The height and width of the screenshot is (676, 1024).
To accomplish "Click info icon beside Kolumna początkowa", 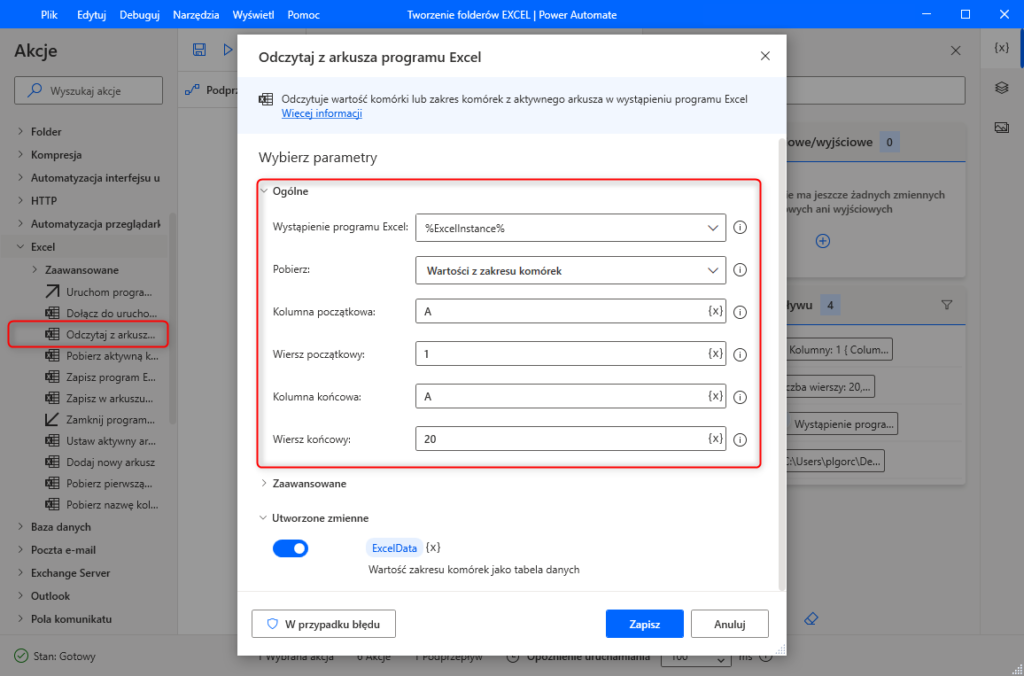I will point(740,312).
